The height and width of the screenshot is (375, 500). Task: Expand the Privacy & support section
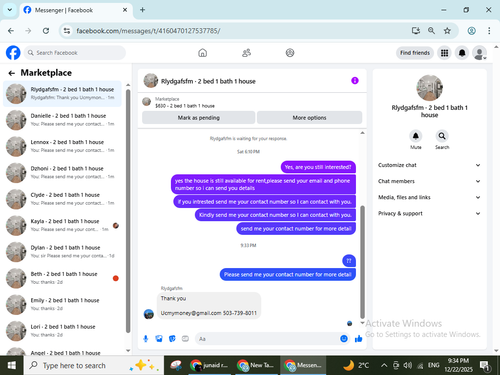coord(429,213)
